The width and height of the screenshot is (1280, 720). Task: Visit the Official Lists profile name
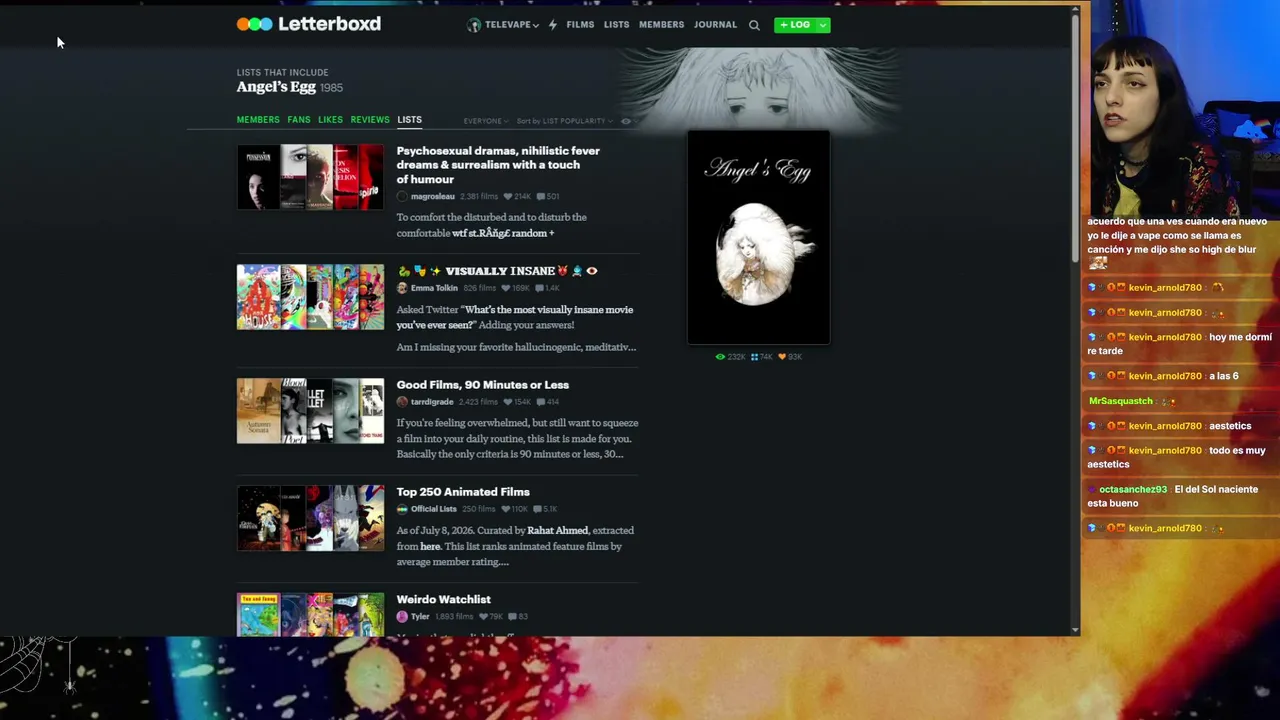point(434,509)
